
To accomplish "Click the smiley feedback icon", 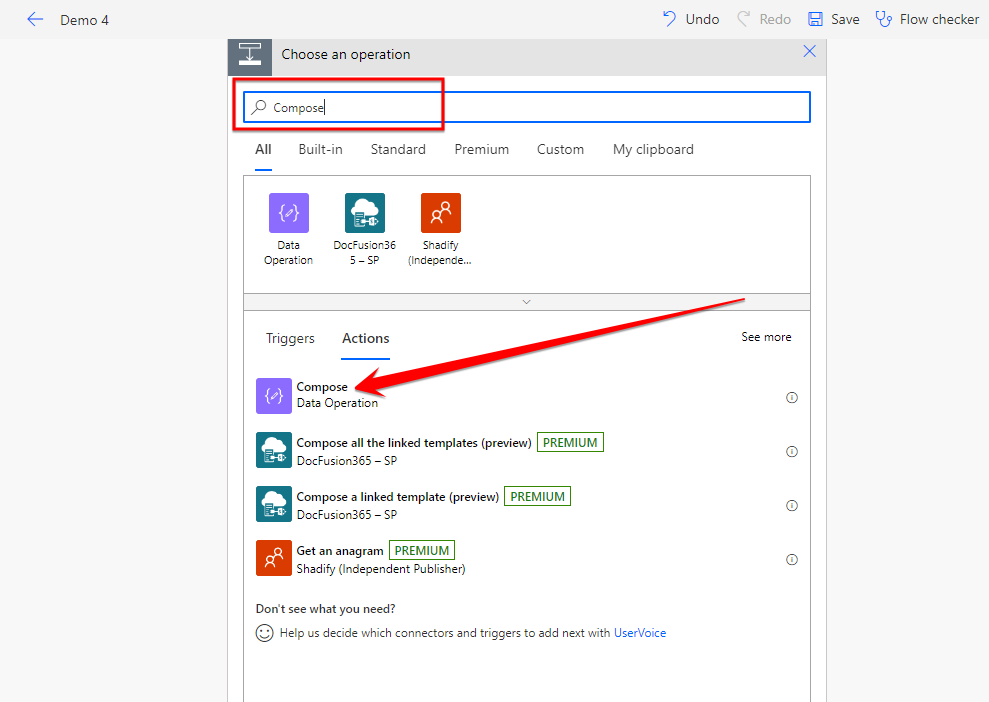I will pyautogui.click(x=264, y=633).
